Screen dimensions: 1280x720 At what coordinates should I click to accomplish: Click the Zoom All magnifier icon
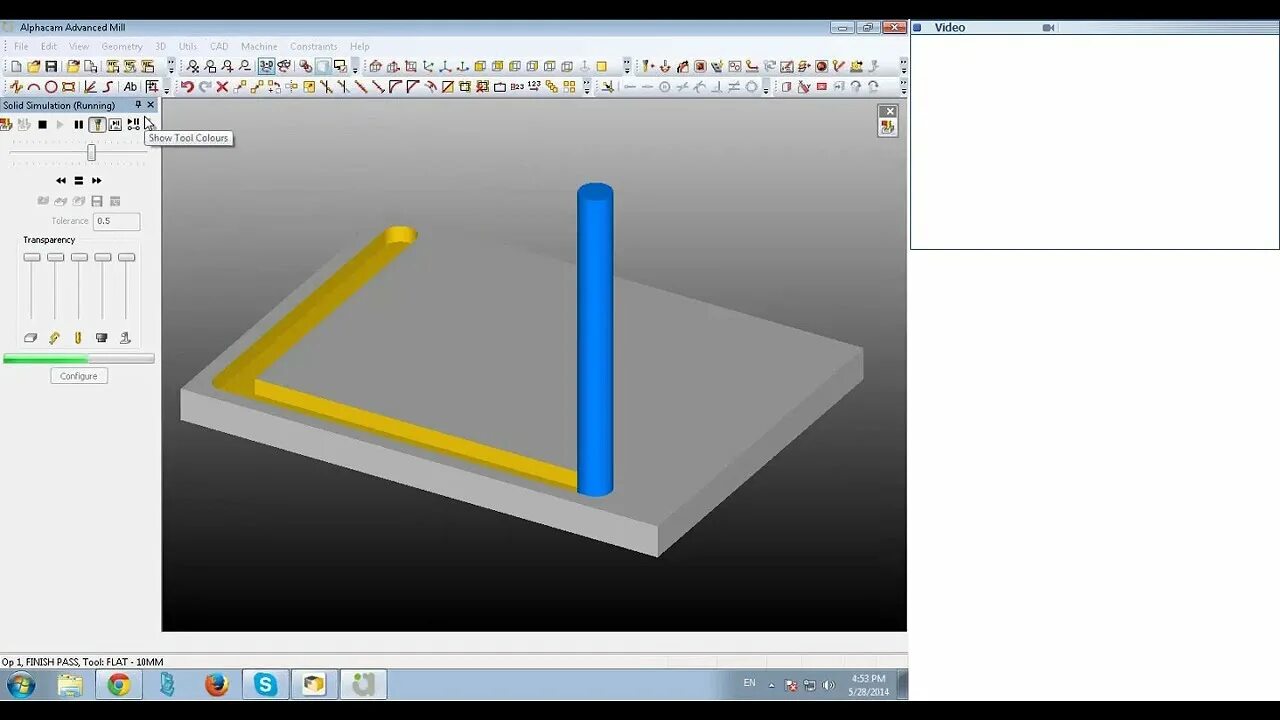pyautogui.click(x=193, y=66)
